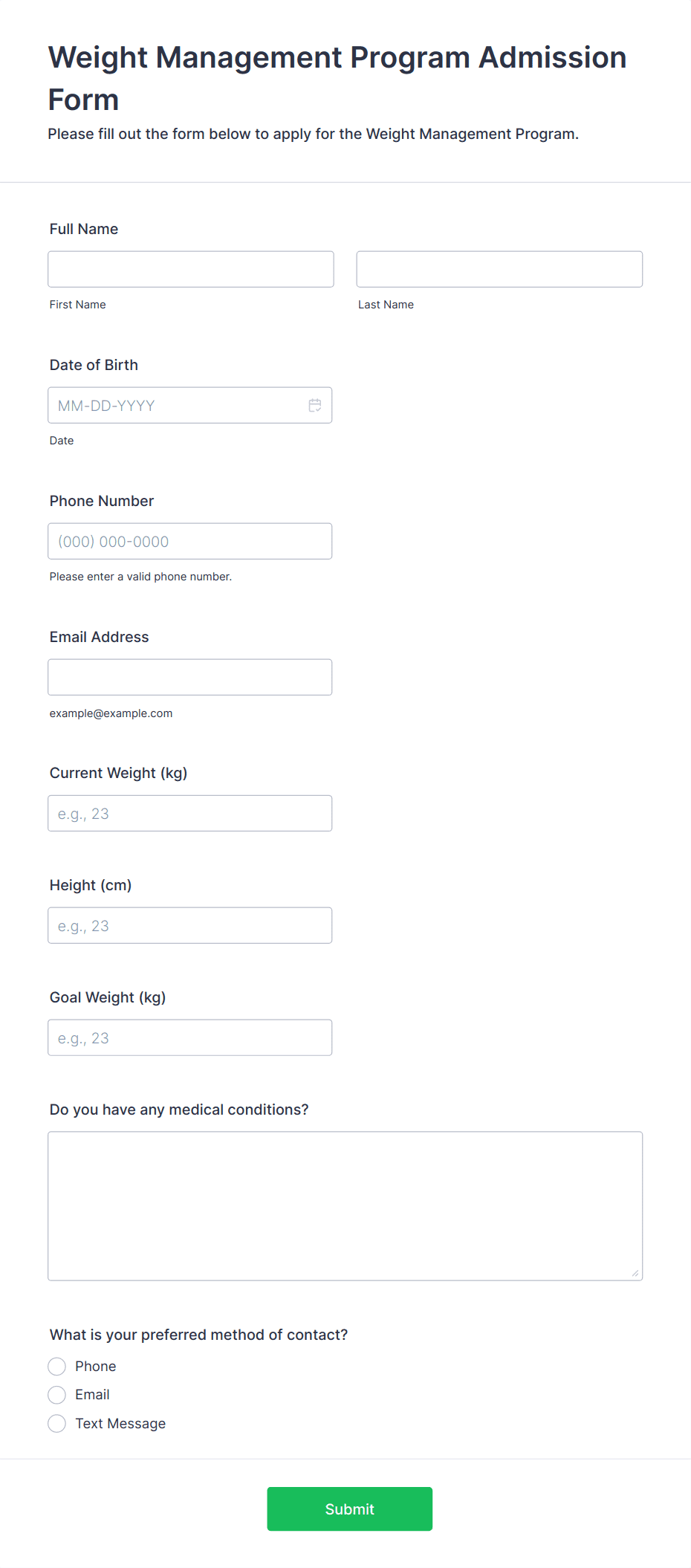Screen dimensions: 691x1568
Task: Focus the First Name input field
Action: (x=191, y=269)
